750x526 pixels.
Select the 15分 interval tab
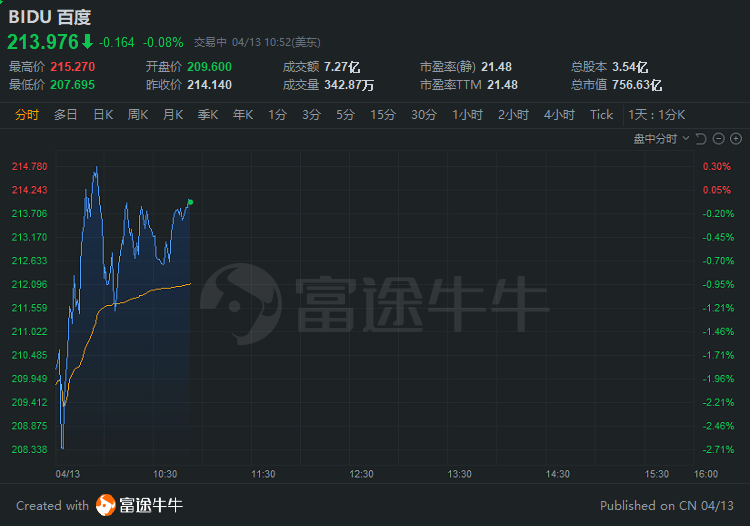[x=383, y=115]
